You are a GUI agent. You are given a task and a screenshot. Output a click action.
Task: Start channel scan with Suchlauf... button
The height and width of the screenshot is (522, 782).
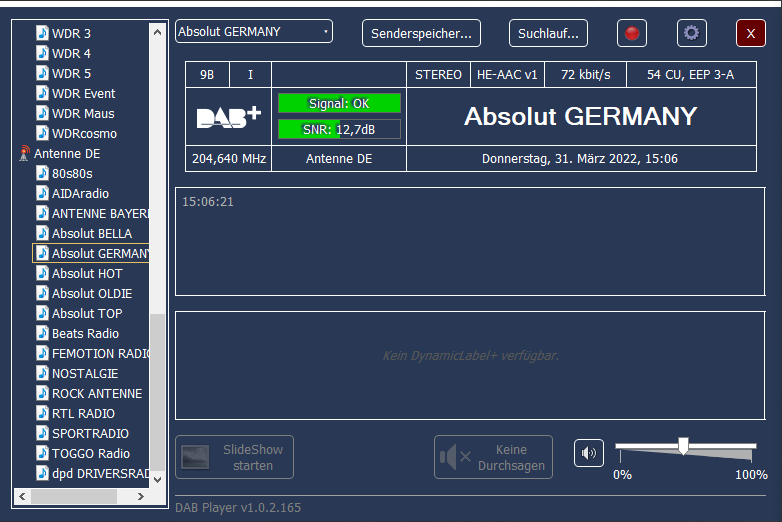[548, 33]
